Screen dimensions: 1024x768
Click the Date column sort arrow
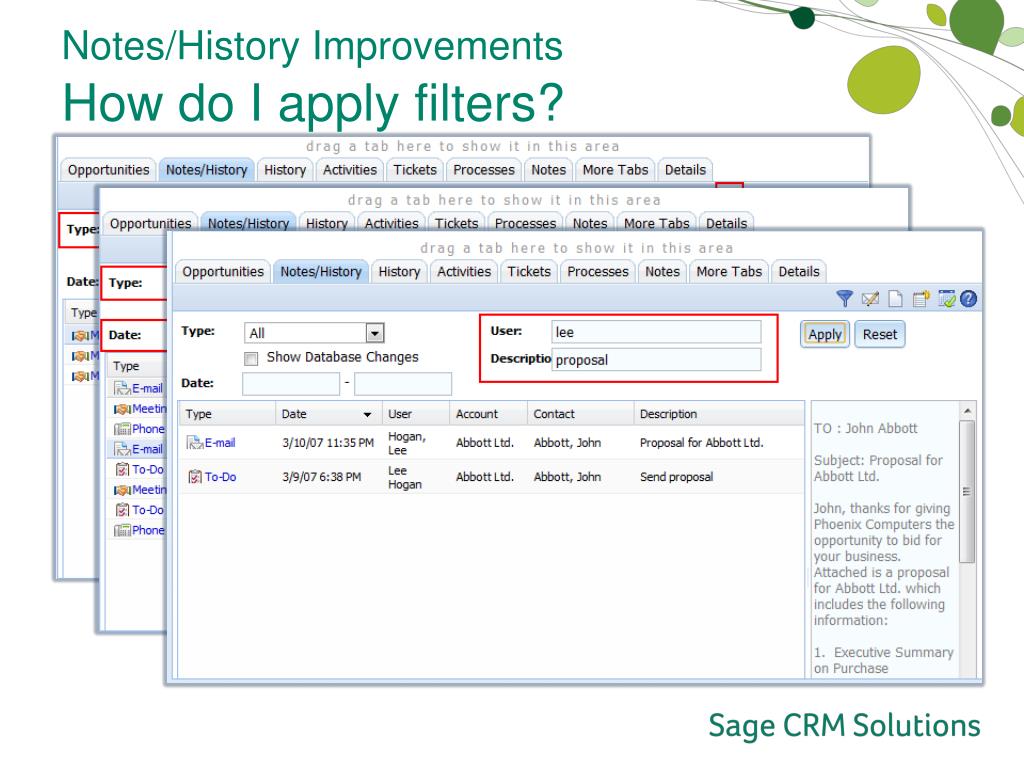coord(367,415)
